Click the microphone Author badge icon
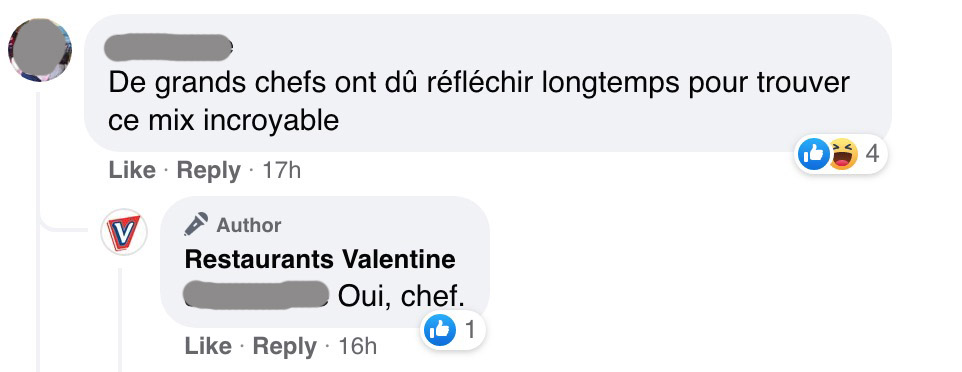Image resolution: width=962 pixels, height=372 pixels. click(196, 225)
